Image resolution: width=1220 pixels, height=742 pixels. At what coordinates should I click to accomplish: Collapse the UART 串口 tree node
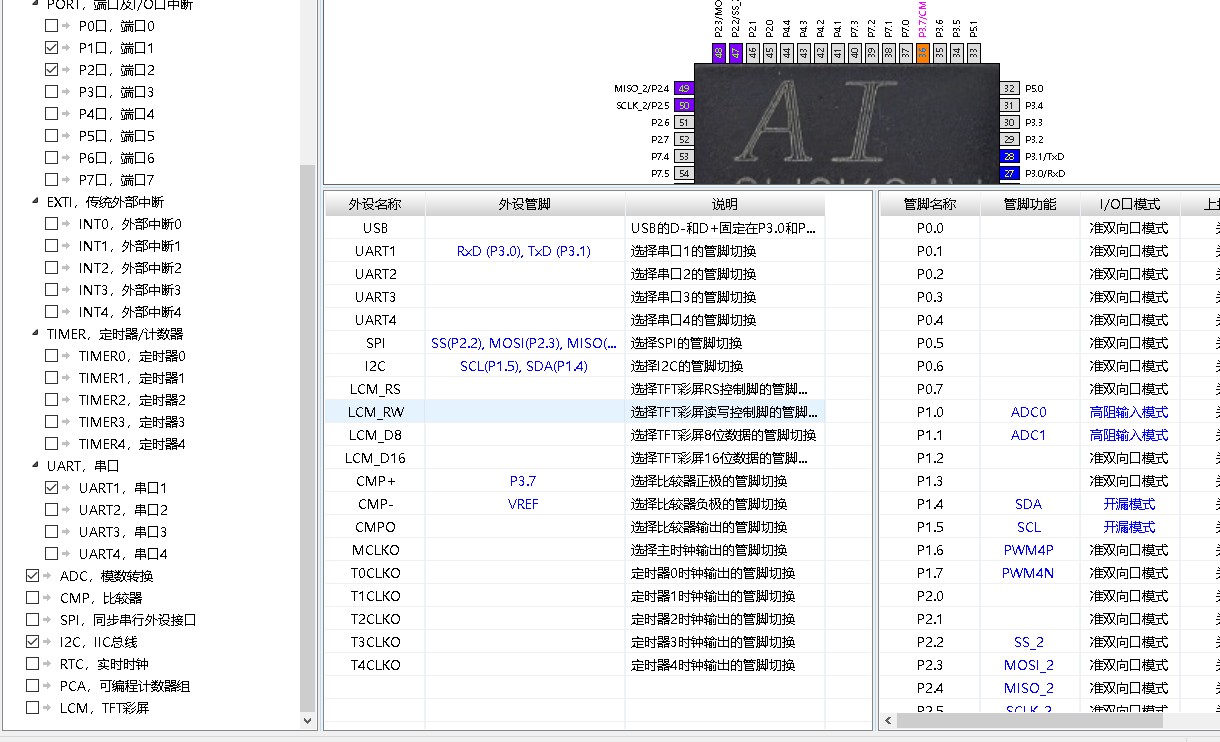pyautogui.click(x=35, y=466)
